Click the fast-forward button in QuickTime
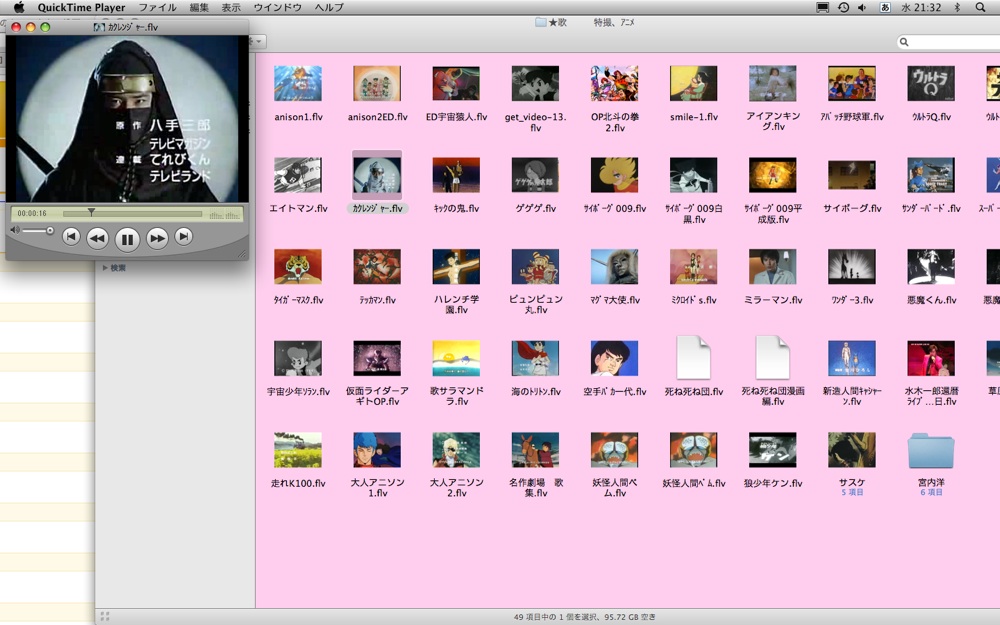The height and width of the screenshot is (625, 1000). pos(157,239)
